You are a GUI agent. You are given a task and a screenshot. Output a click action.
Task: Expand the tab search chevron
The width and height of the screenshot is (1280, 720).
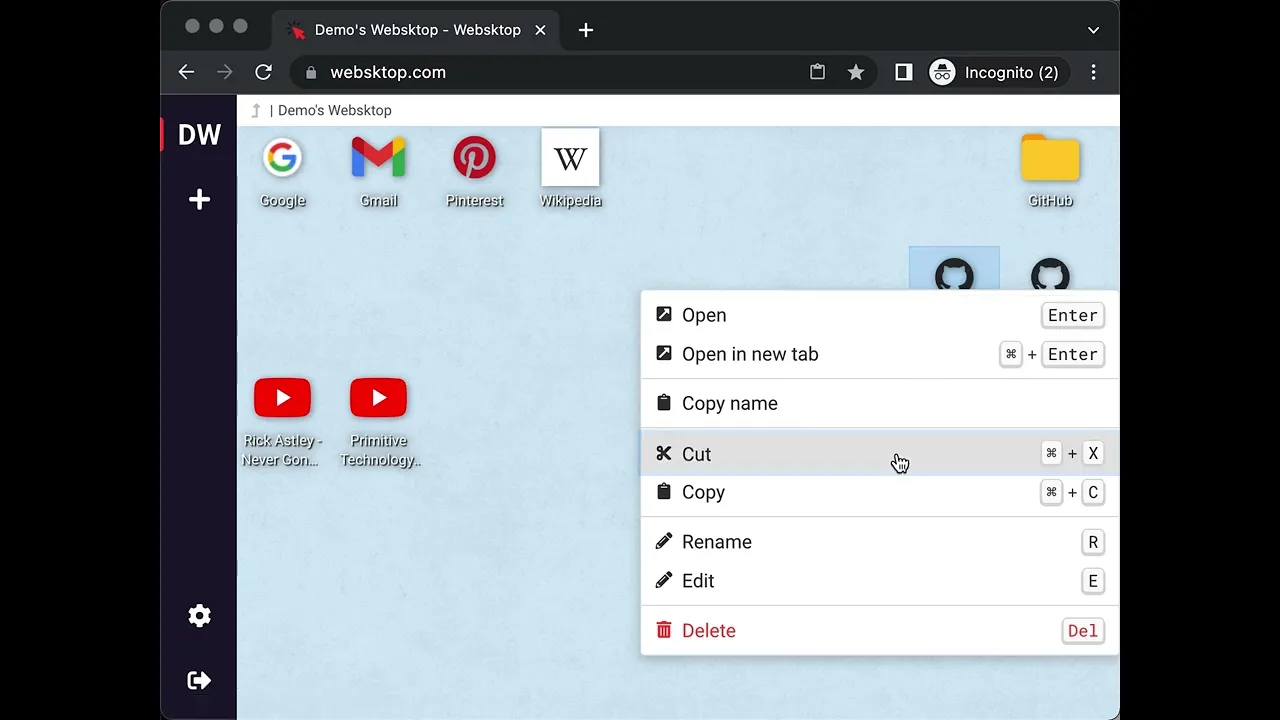[1093, 30]
